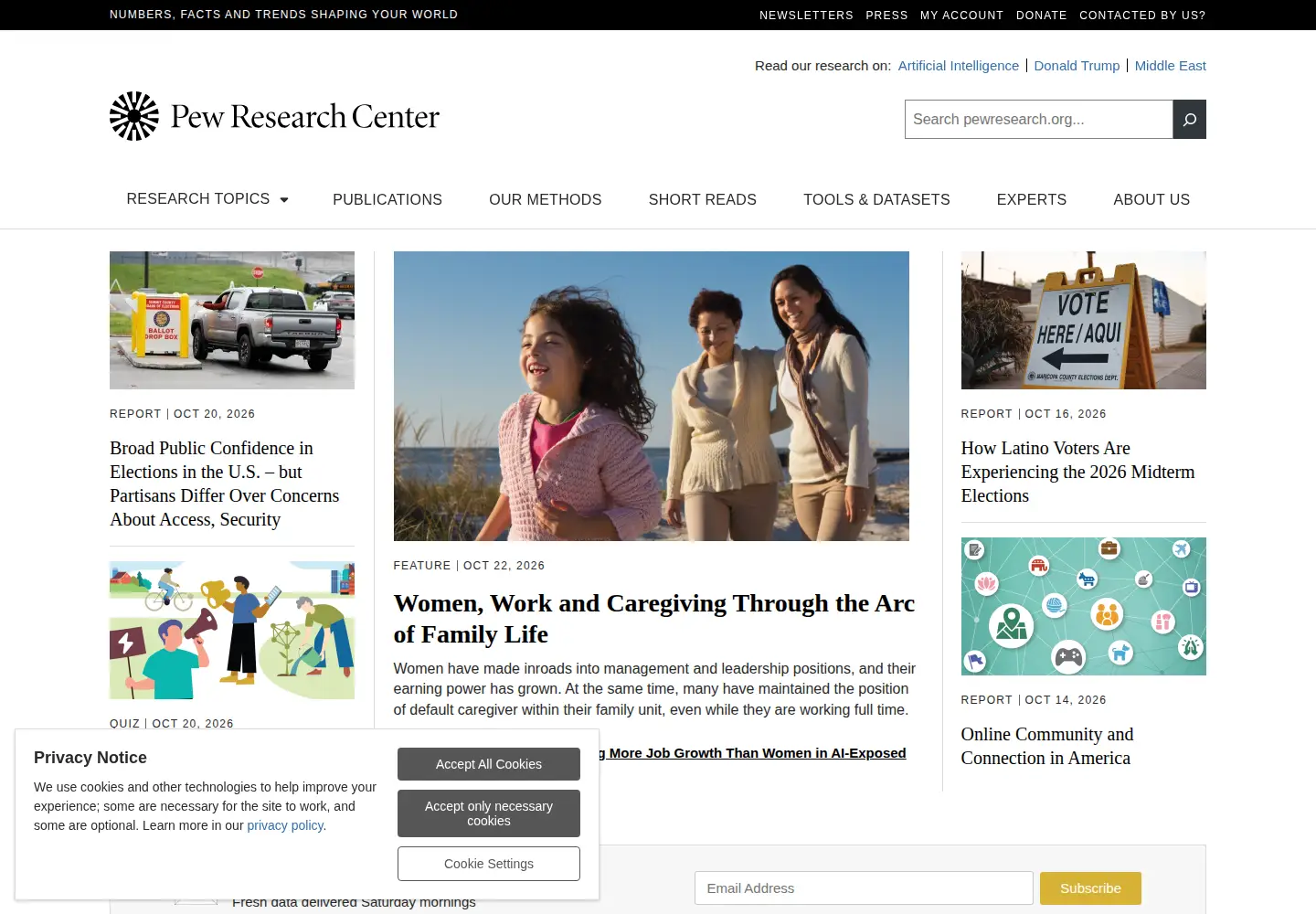Open the Press link
This screenshot has height=914, width=1316.
pyautogui.click(x=886, y=16)
